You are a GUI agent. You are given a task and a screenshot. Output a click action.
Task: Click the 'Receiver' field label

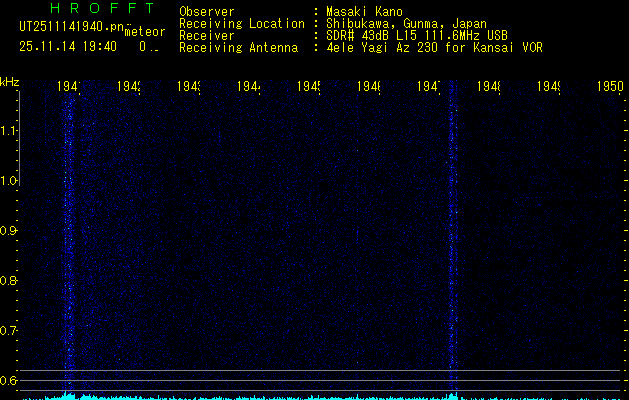pyautogui.click(x=207, y=36)
